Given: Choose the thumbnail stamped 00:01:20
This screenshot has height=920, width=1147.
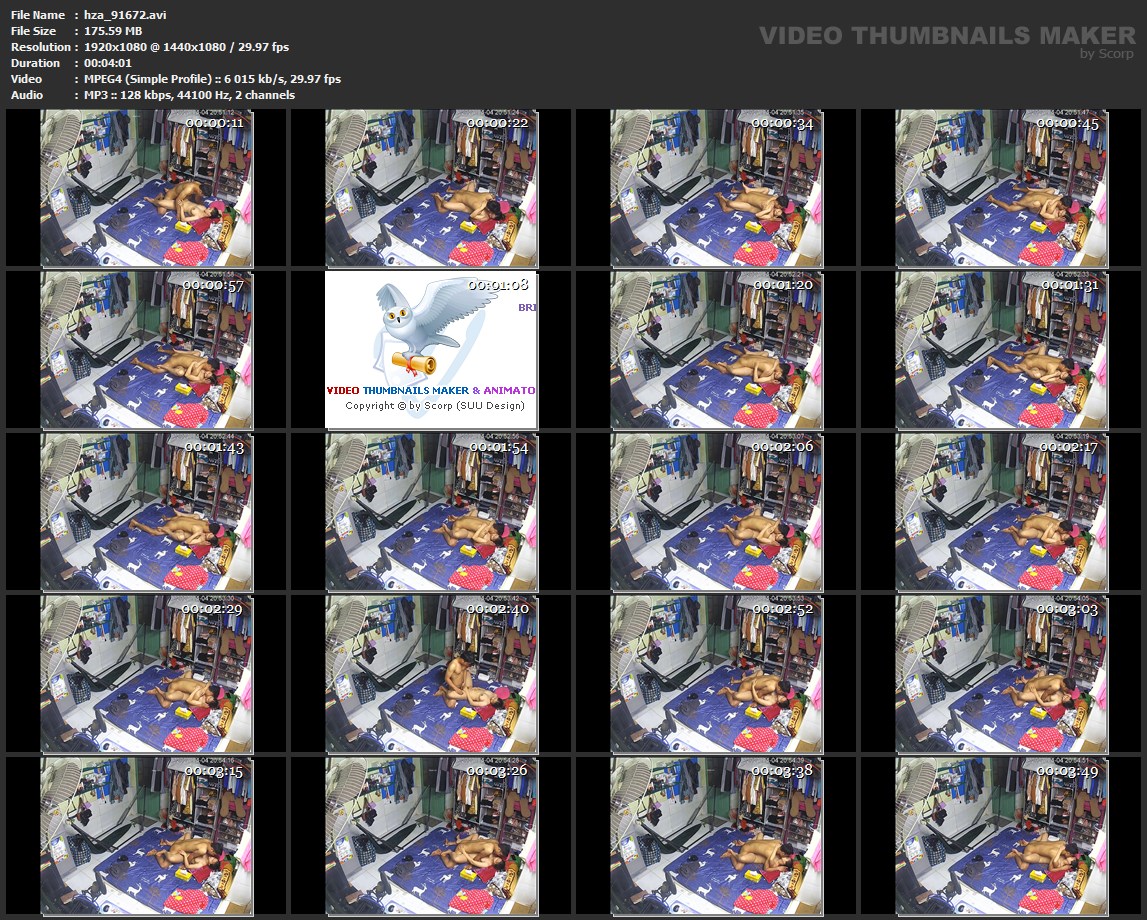Looking at the screenshot, I should (716, 350).
